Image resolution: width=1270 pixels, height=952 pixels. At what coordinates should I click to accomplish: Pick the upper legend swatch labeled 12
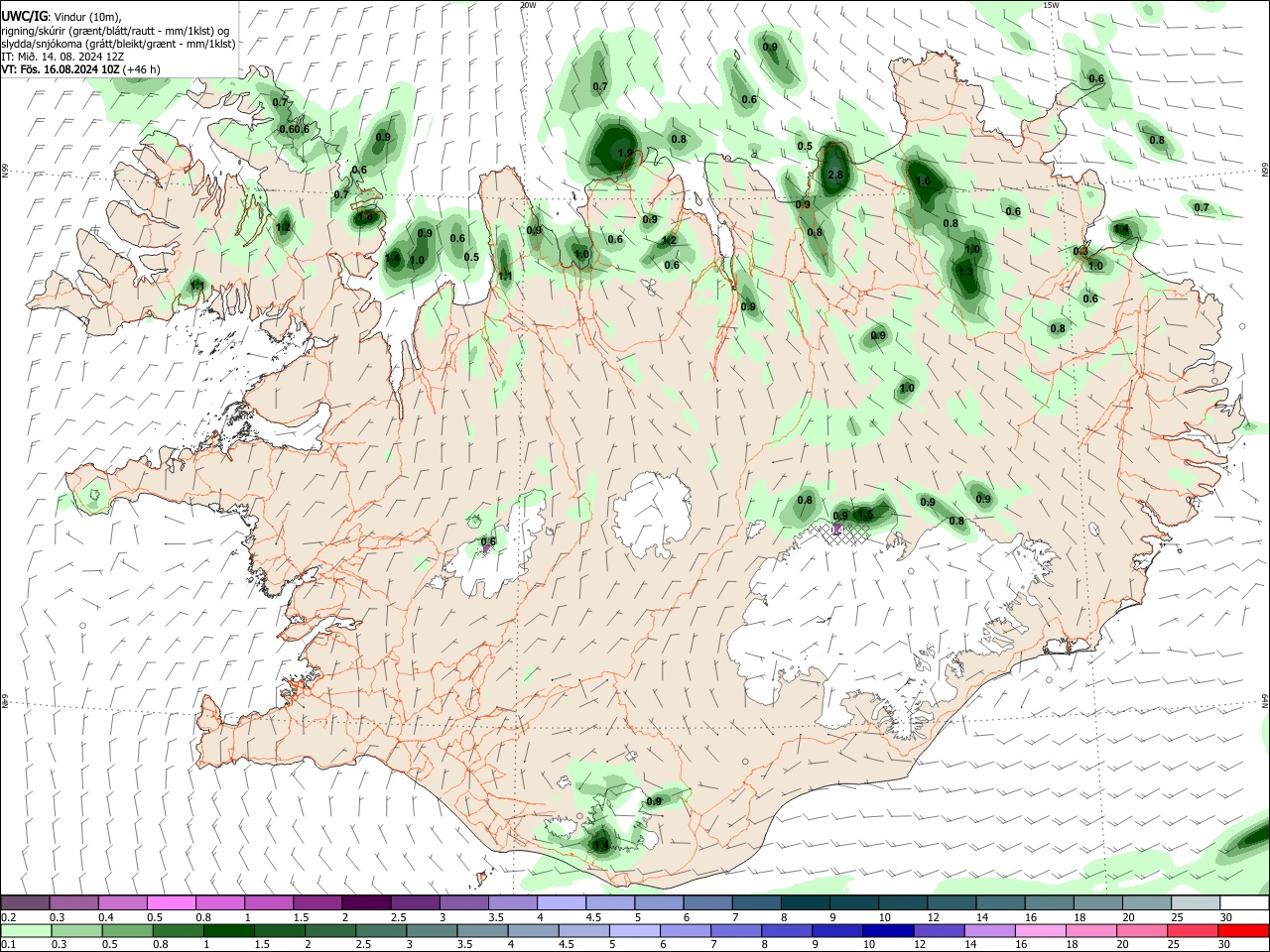click(x=952, y=902)
